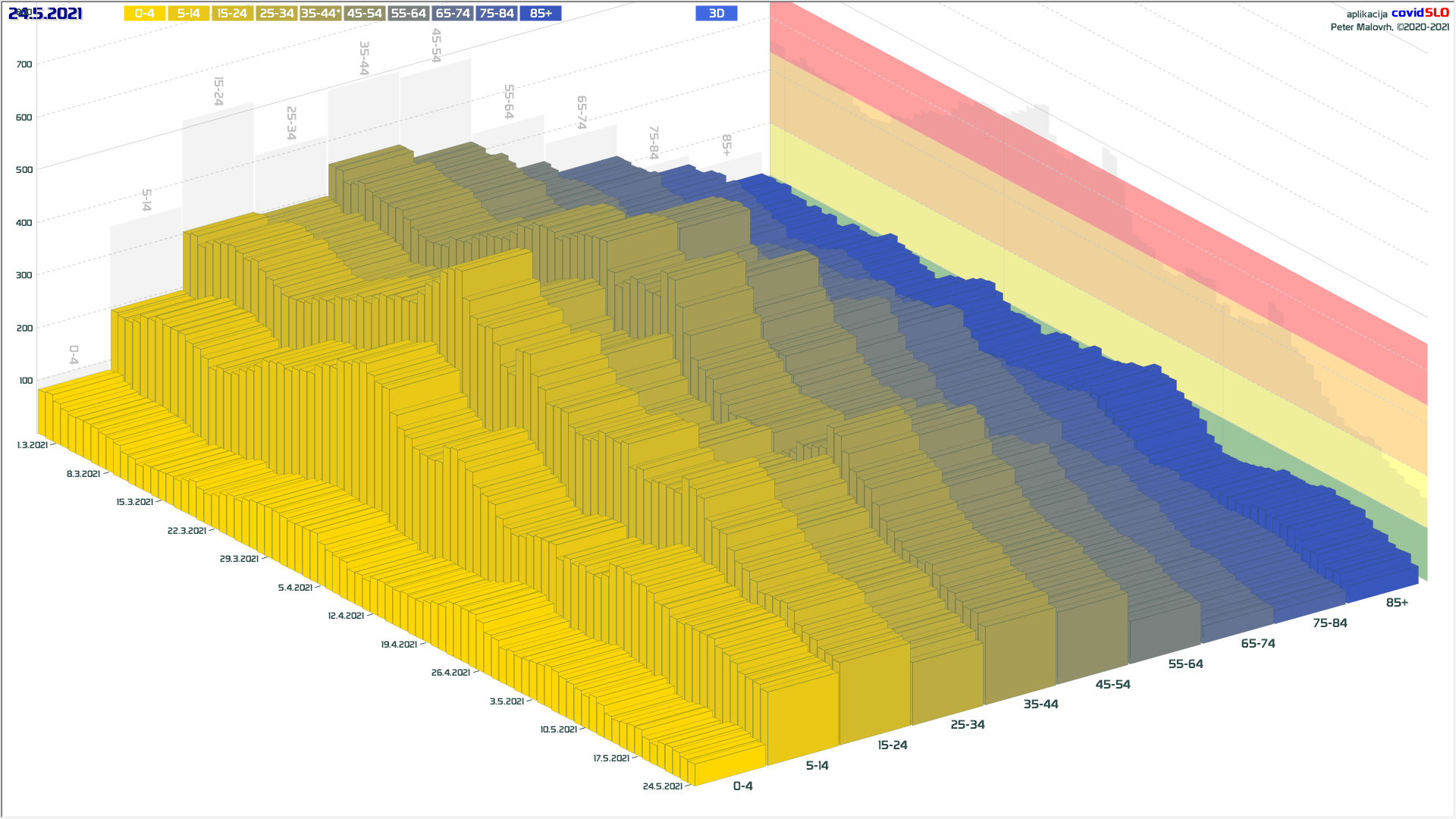Hide the 25-34 age group series
This screenshot has width=1456, height=819.
tap(276, 14)
